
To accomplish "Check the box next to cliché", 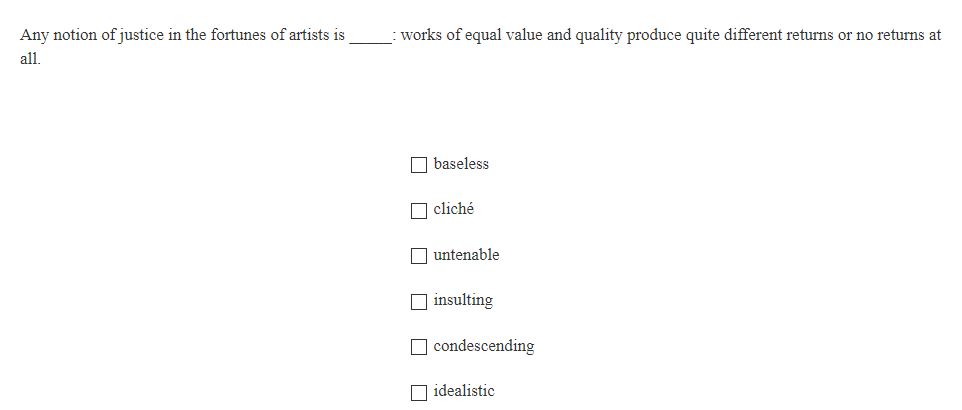I will (x=419, y=210).
